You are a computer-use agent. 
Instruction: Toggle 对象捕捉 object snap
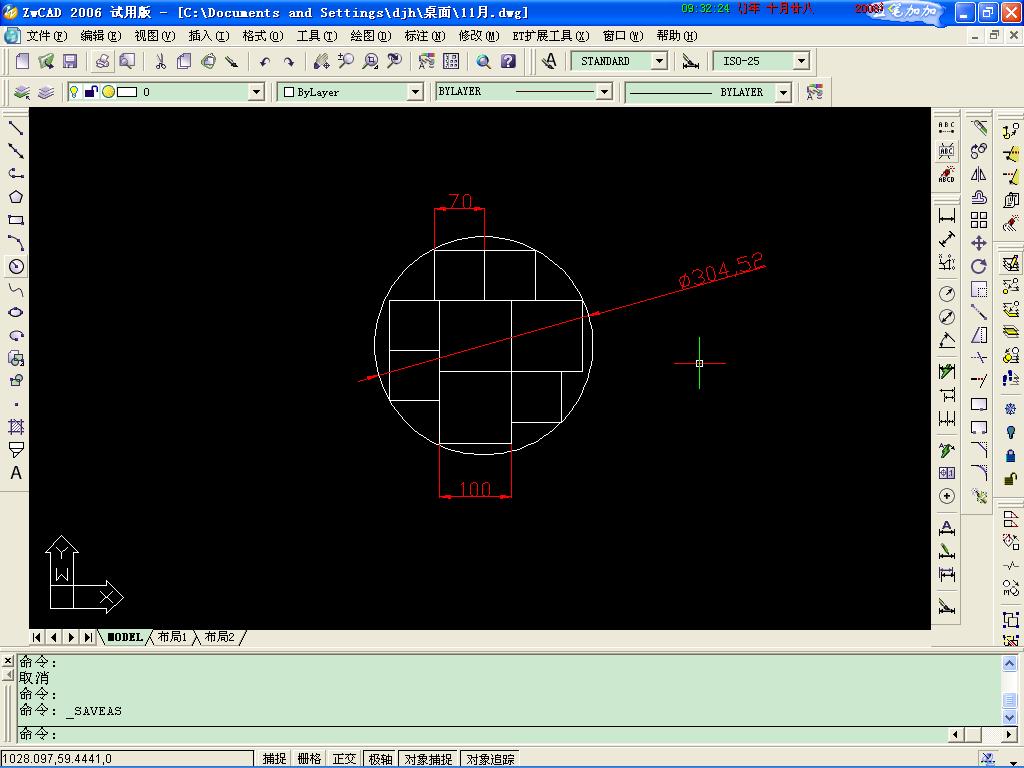428,759
